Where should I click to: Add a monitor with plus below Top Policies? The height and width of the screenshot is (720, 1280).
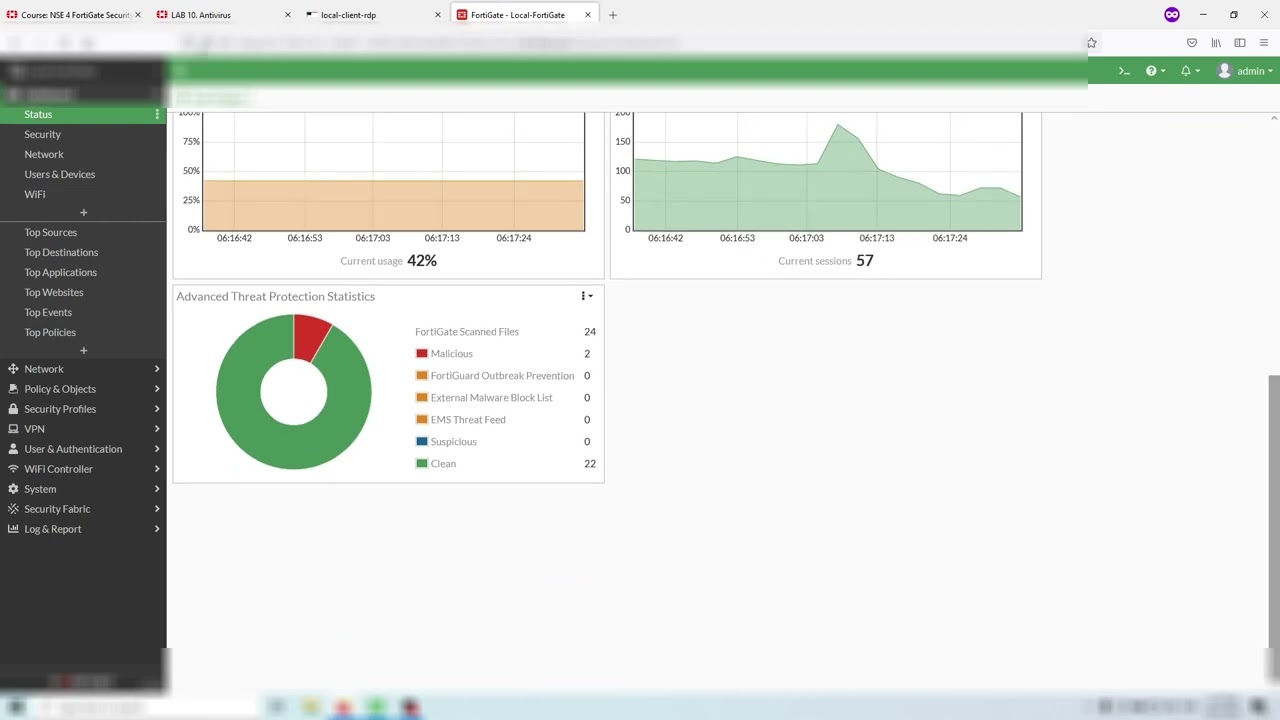83,351
